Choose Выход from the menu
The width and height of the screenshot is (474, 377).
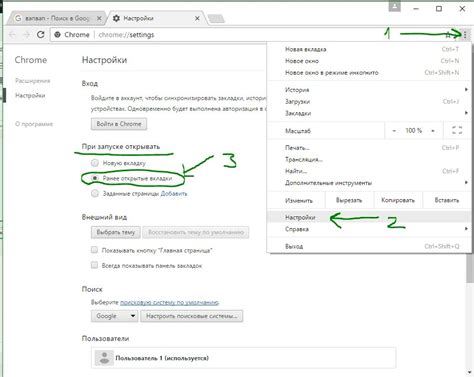(369, 246)
